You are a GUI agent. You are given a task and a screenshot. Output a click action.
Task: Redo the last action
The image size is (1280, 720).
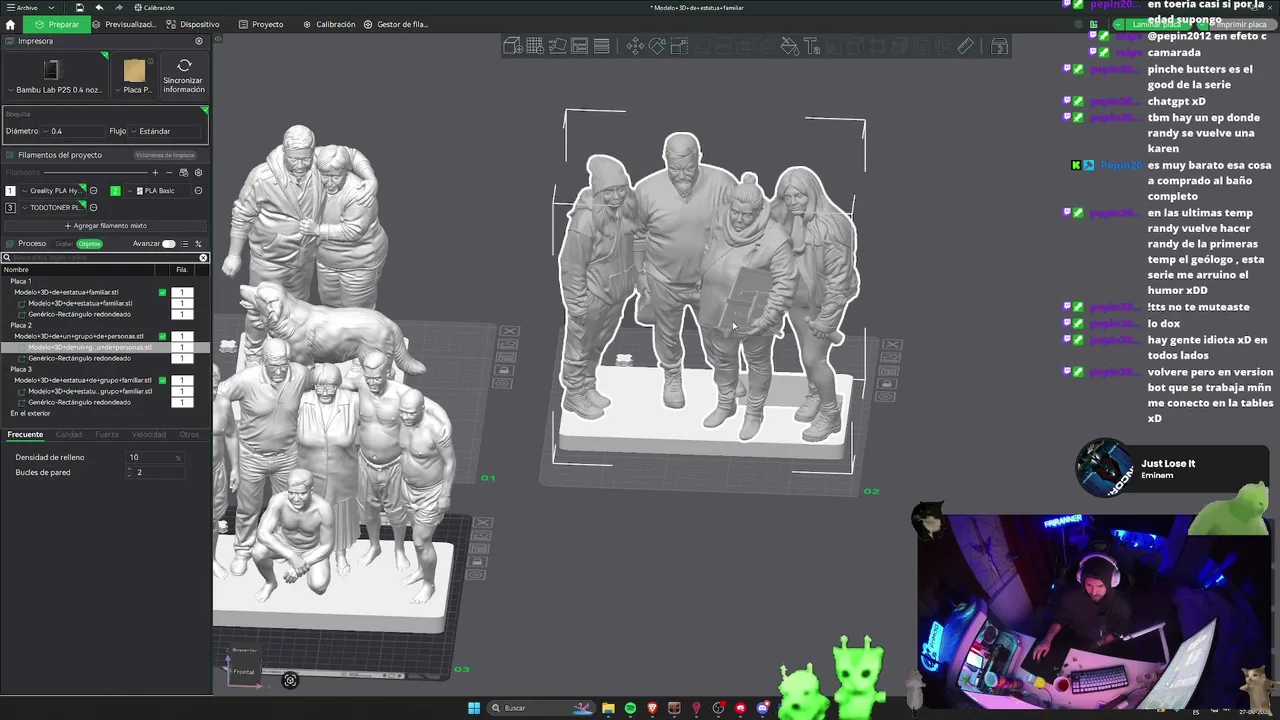(118, 7)
